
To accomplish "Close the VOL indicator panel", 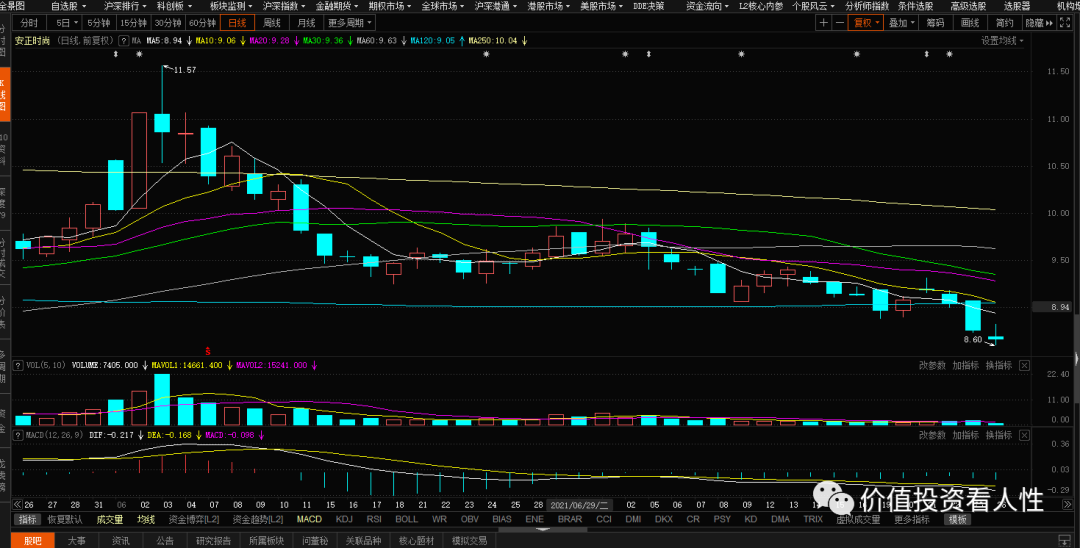I will [x=1024, y=366].
